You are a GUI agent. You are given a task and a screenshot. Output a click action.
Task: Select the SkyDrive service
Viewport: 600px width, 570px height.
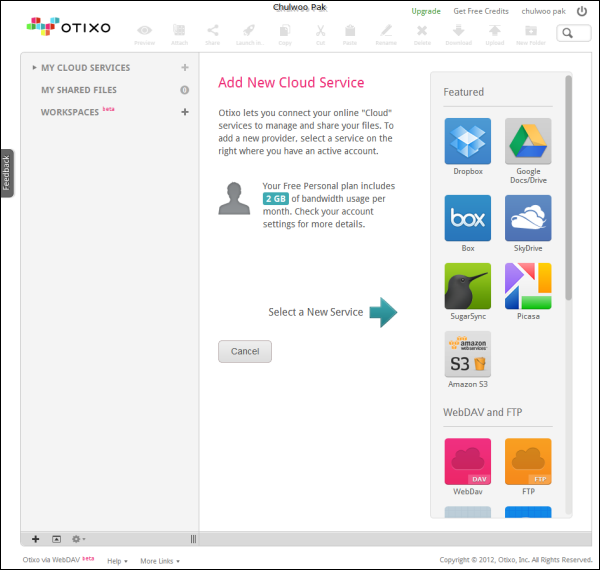(528, 218)
